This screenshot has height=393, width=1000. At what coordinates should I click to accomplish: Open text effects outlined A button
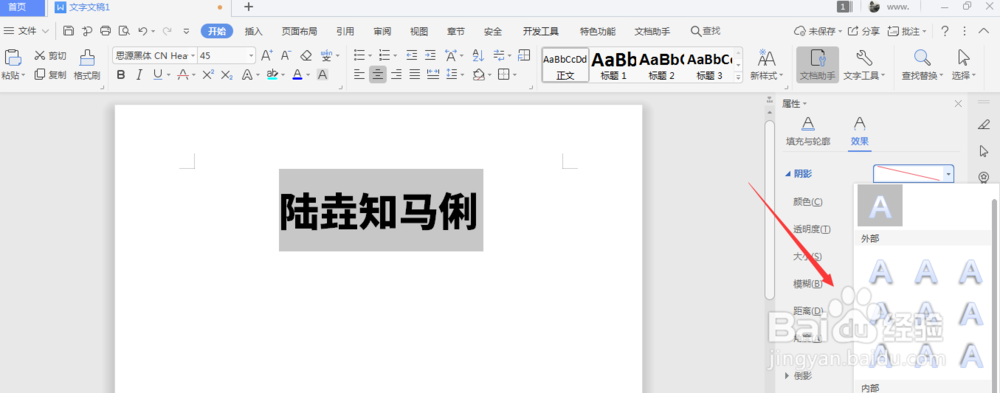[247, 75]
